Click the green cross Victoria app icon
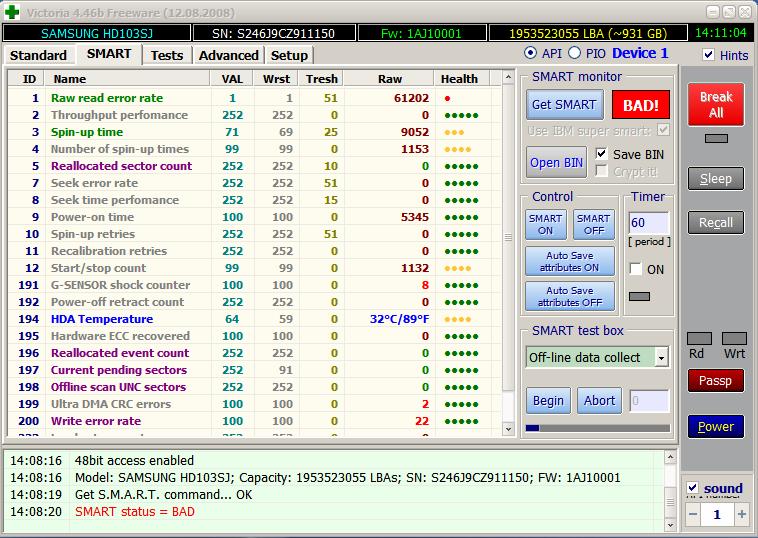Viewport: 758px width, 538px height. [x=11, y=12]
